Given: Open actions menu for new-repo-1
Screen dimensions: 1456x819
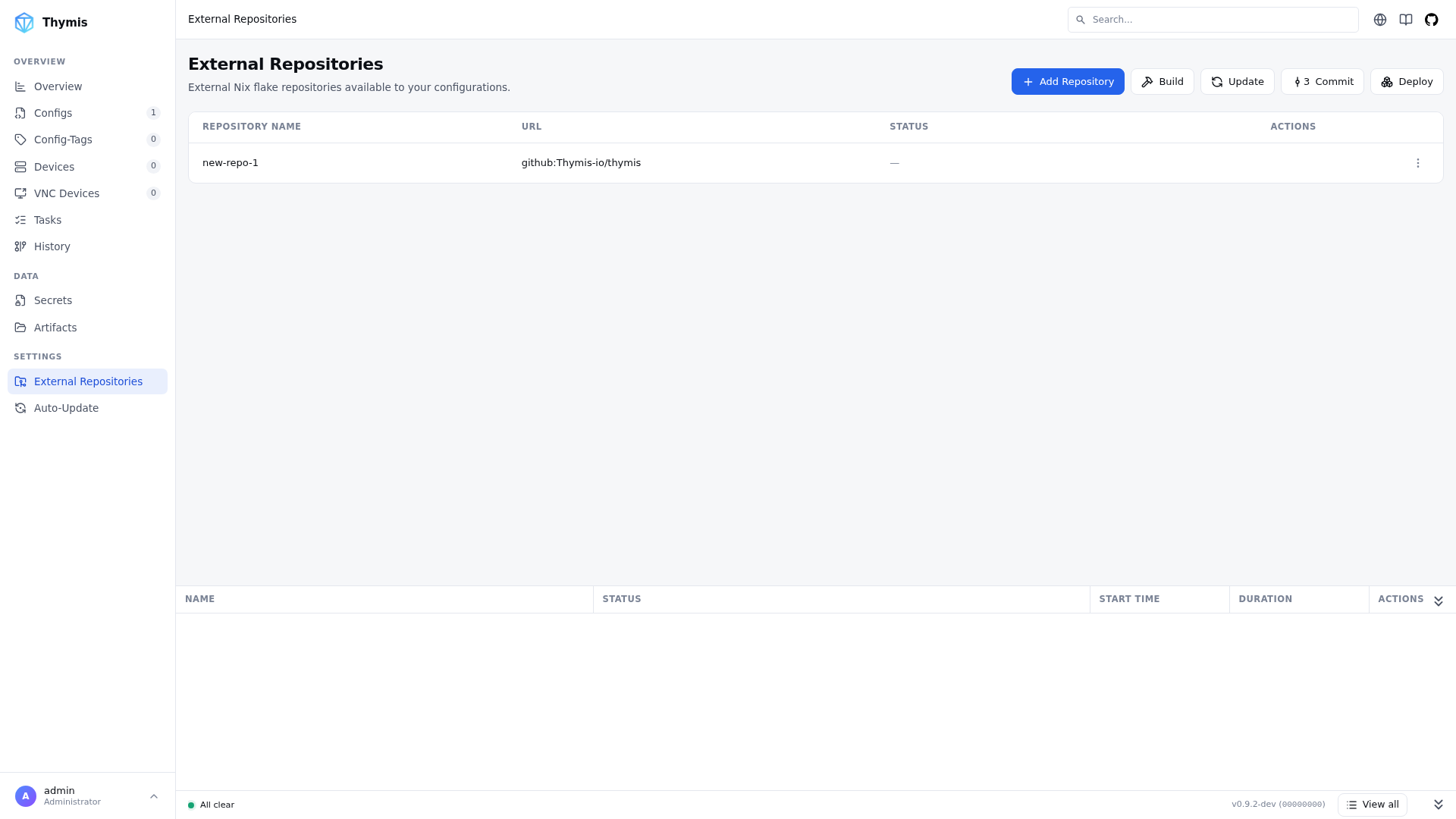Looking at the screenshot, I should (x=1418, y=163).
